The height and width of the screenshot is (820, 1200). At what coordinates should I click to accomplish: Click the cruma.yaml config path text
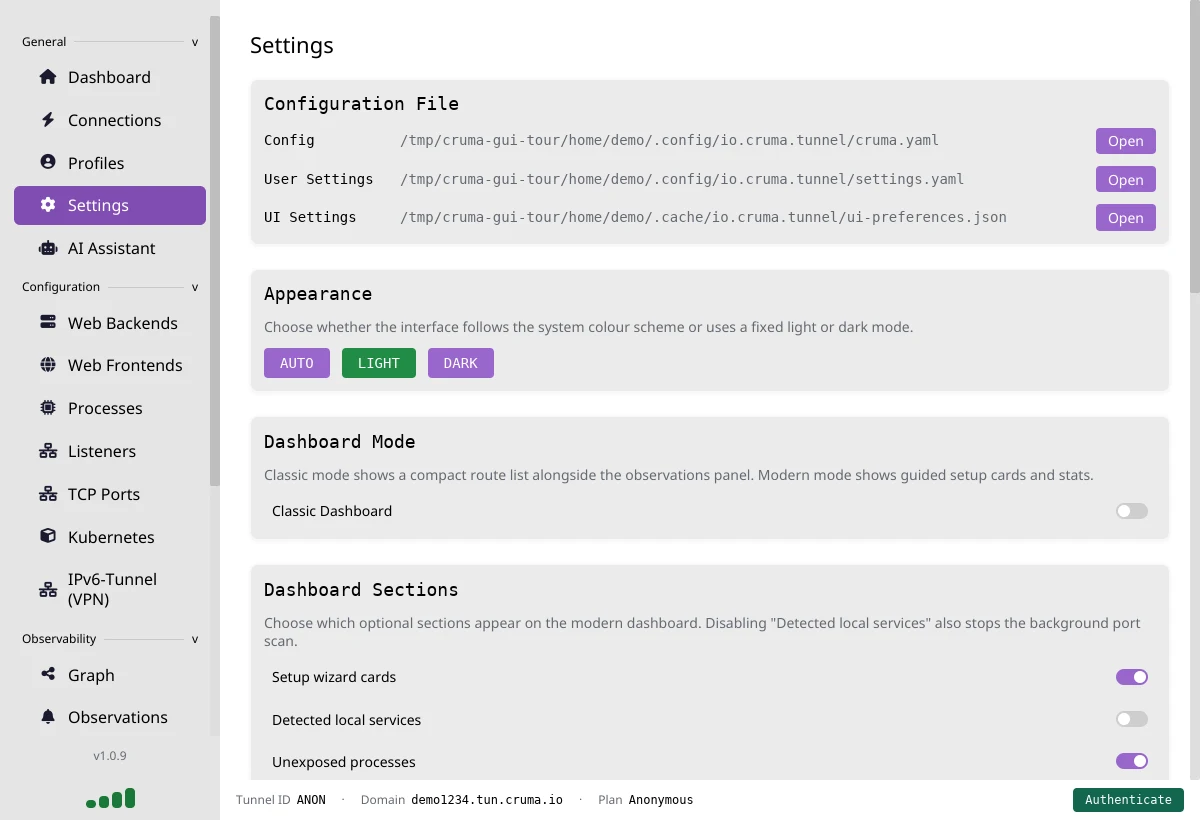669,141
